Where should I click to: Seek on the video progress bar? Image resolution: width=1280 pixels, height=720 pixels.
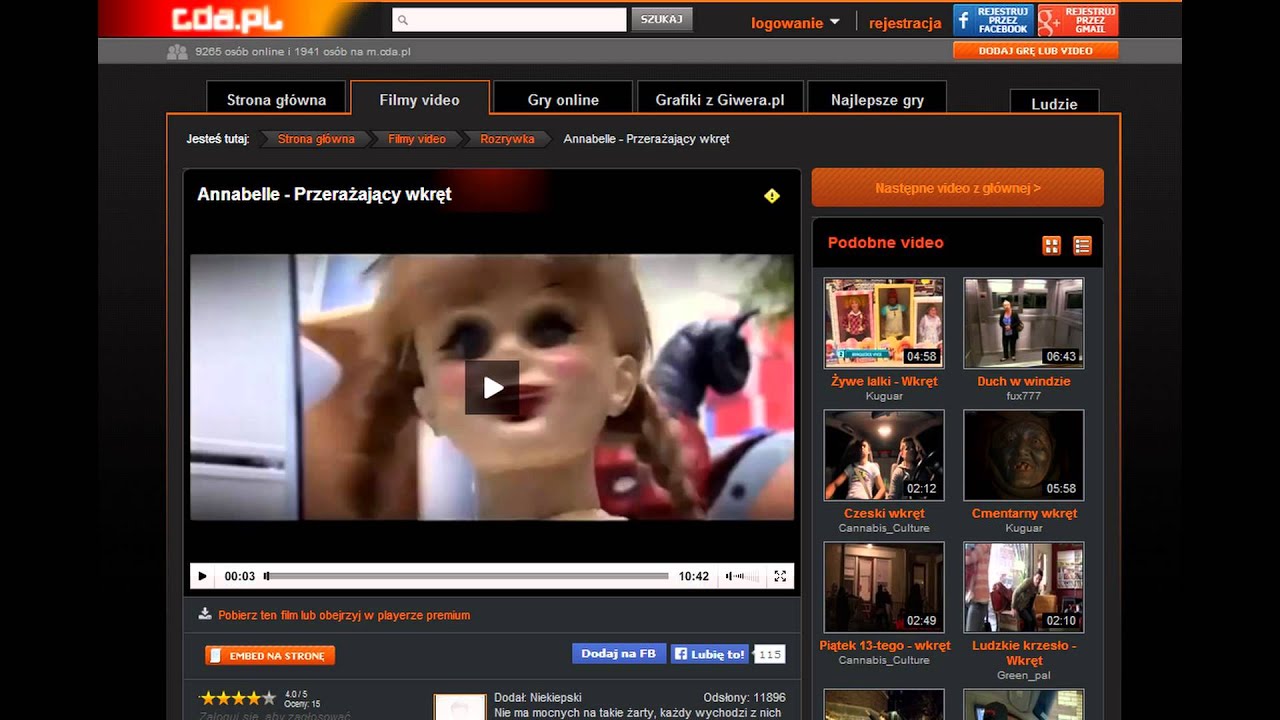pyautogui.click(x=467, y=576)
